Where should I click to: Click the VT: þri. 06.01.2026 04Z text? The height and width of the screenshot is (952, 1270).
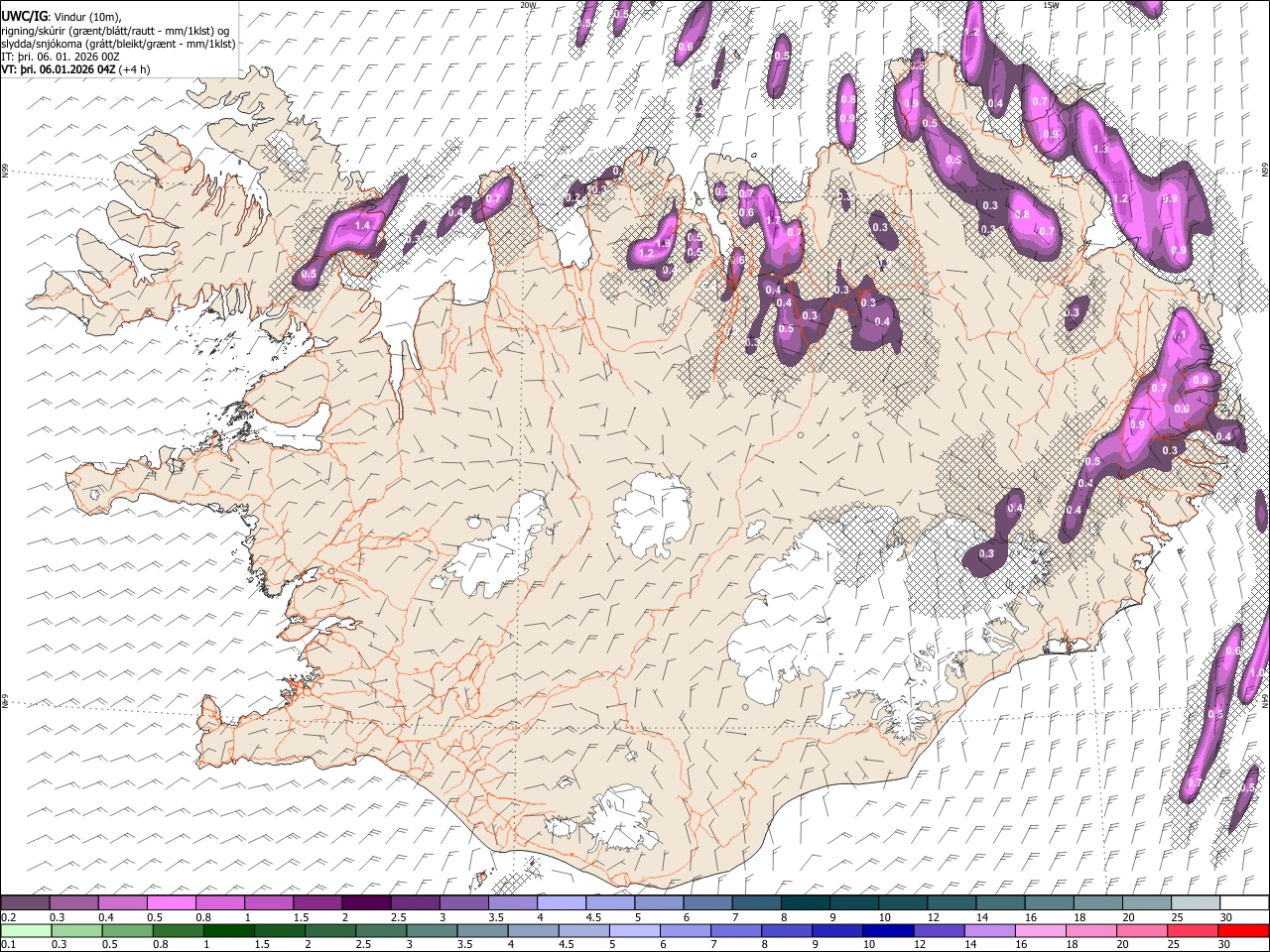(x=58, y=69)
